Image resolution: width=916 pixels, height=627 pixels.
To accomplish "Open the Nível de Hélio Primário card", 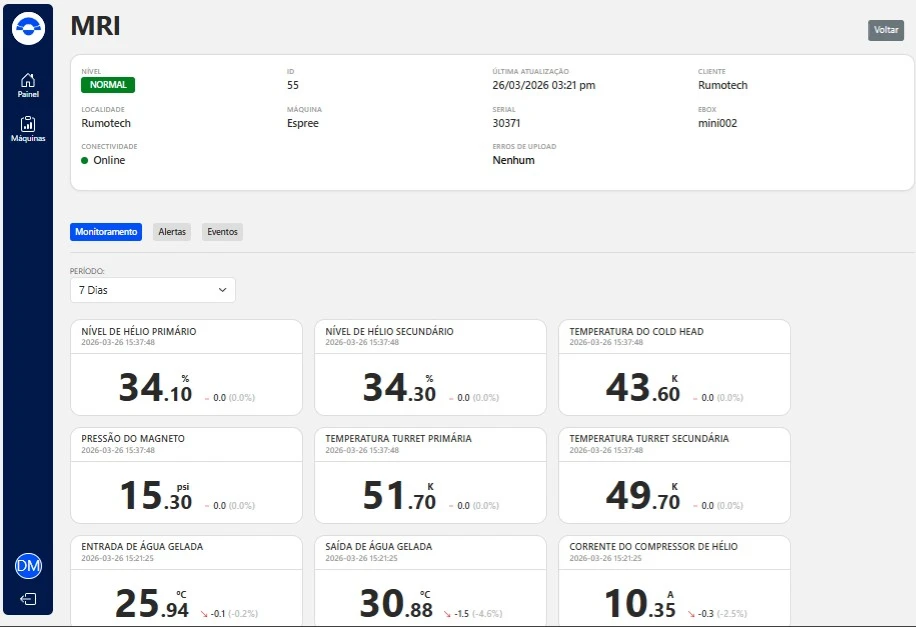I will [186, 367].
